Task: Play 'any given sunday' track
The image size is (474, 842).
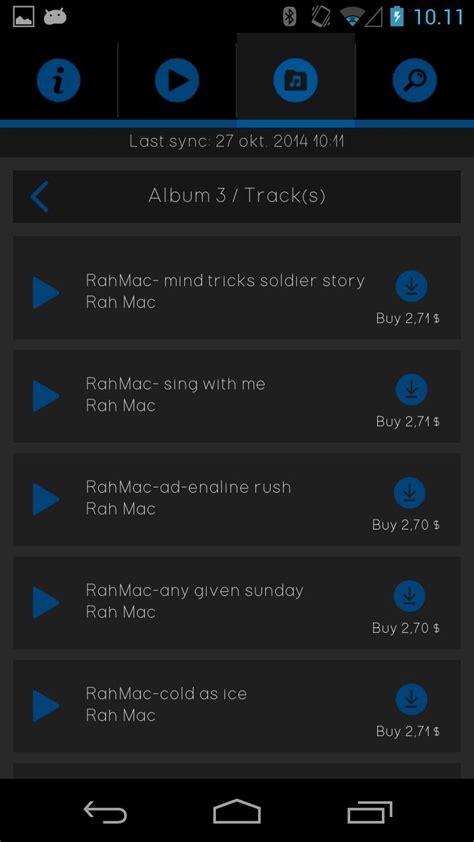Action: click(x=46, y=602)
